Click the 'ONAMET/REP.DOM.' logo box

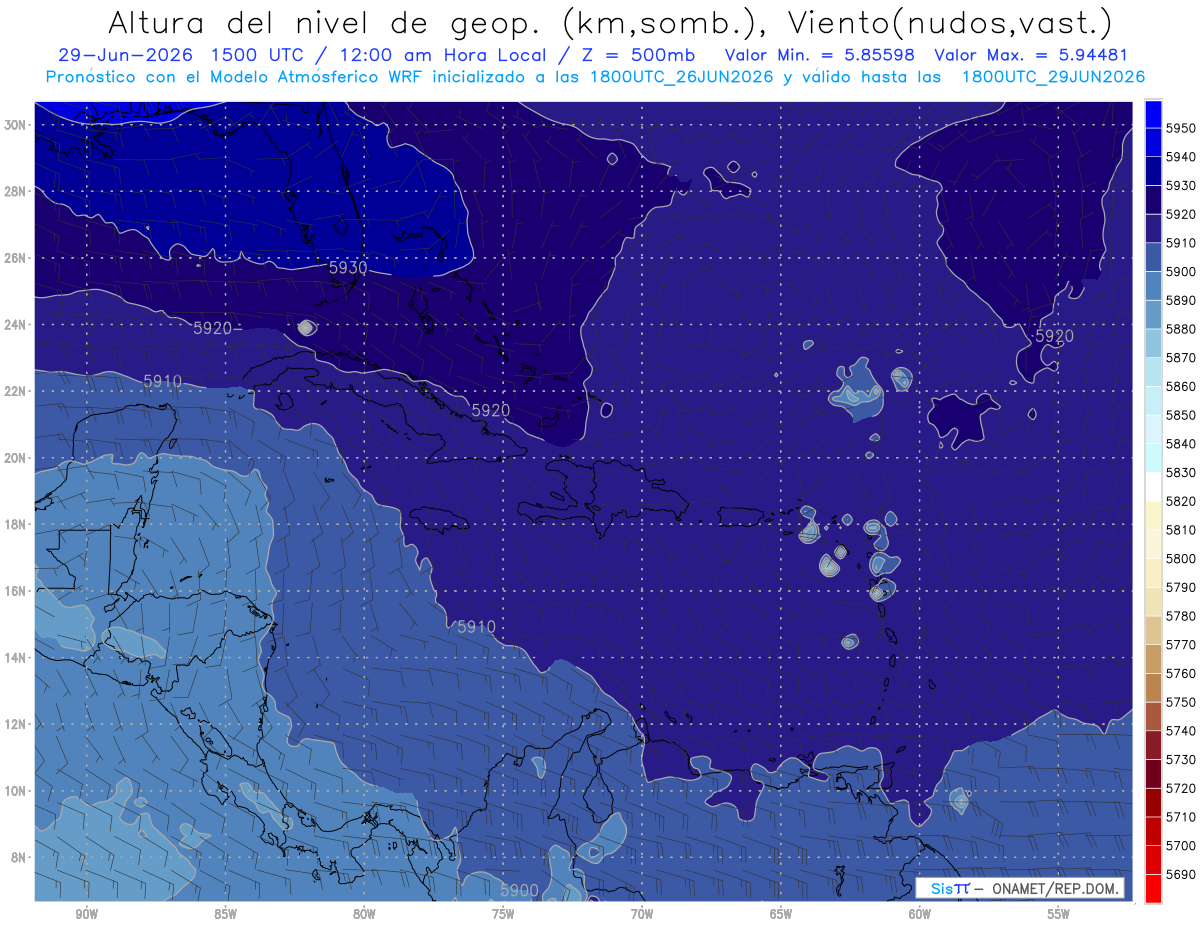click(x=1020, y=889)
